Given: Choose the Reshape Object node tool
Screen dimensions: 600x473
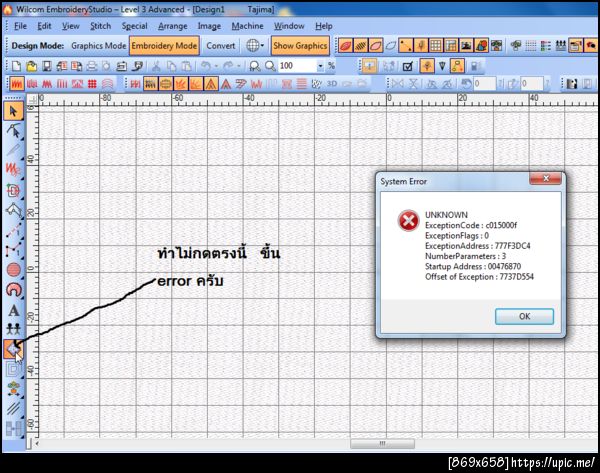Looking at the screenshot, I should click(x=14, y=131).
